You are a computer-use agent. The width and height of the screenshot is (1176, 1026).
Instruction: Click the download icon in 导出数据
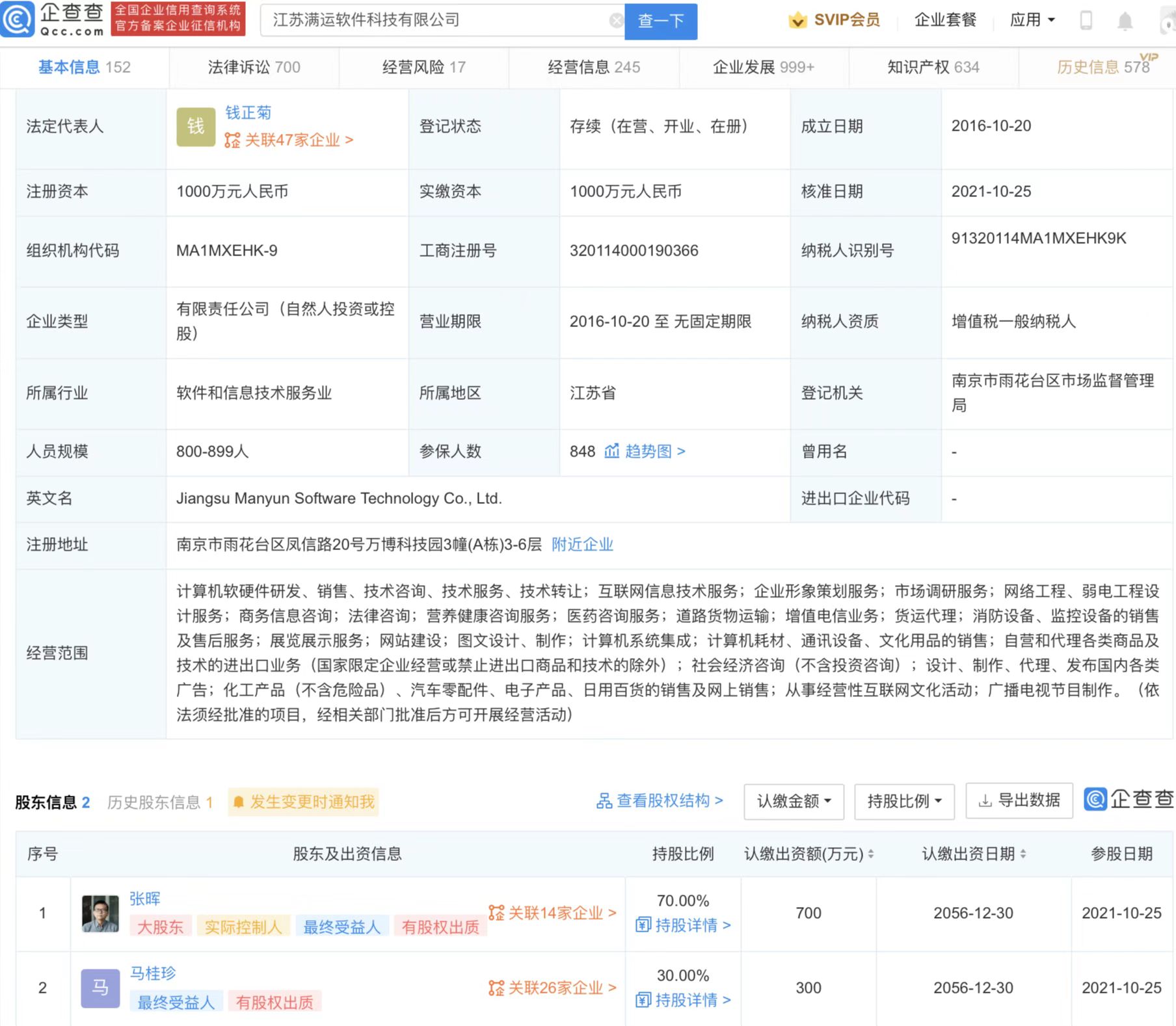coord(985,800)
